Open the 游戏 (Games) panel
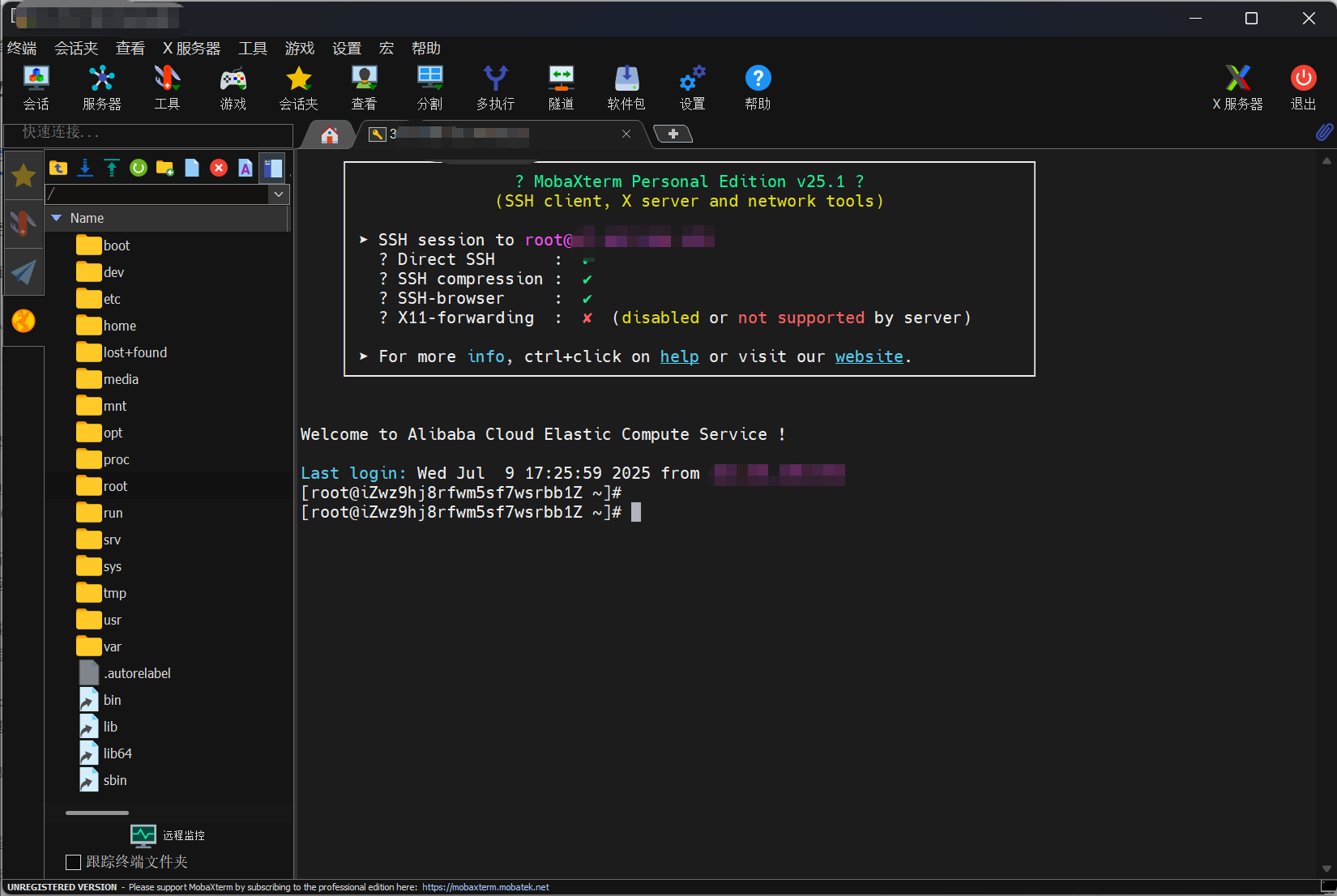This screenshot has height=896, width=1337. [x=233, y=87]
